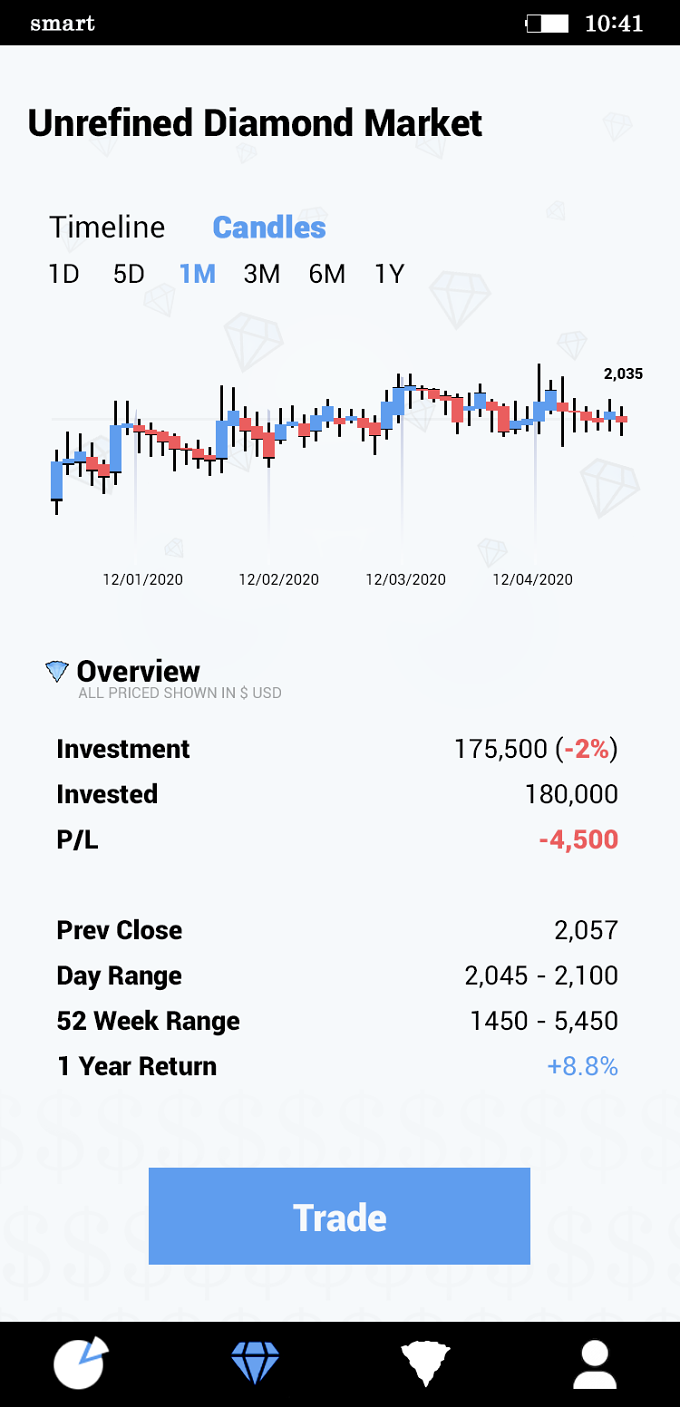Open the portfolio pie chart tab

tap(80, 1362)
